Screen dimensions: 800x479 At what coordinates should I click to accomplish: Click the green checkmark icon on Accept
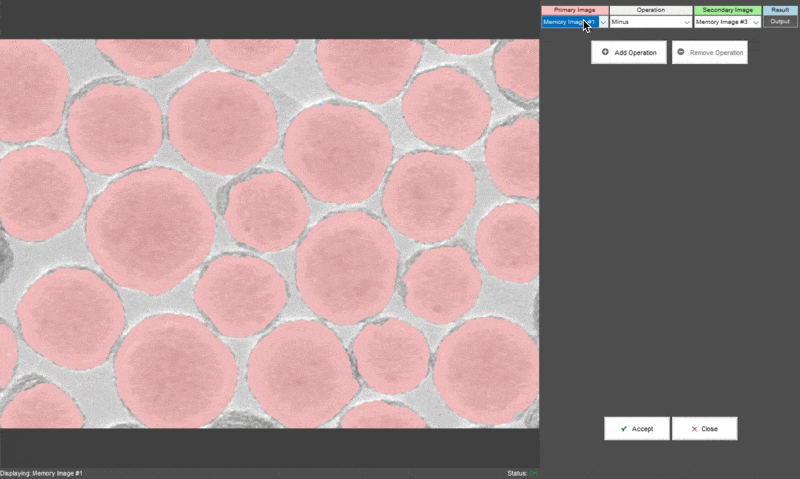(623, 428)
